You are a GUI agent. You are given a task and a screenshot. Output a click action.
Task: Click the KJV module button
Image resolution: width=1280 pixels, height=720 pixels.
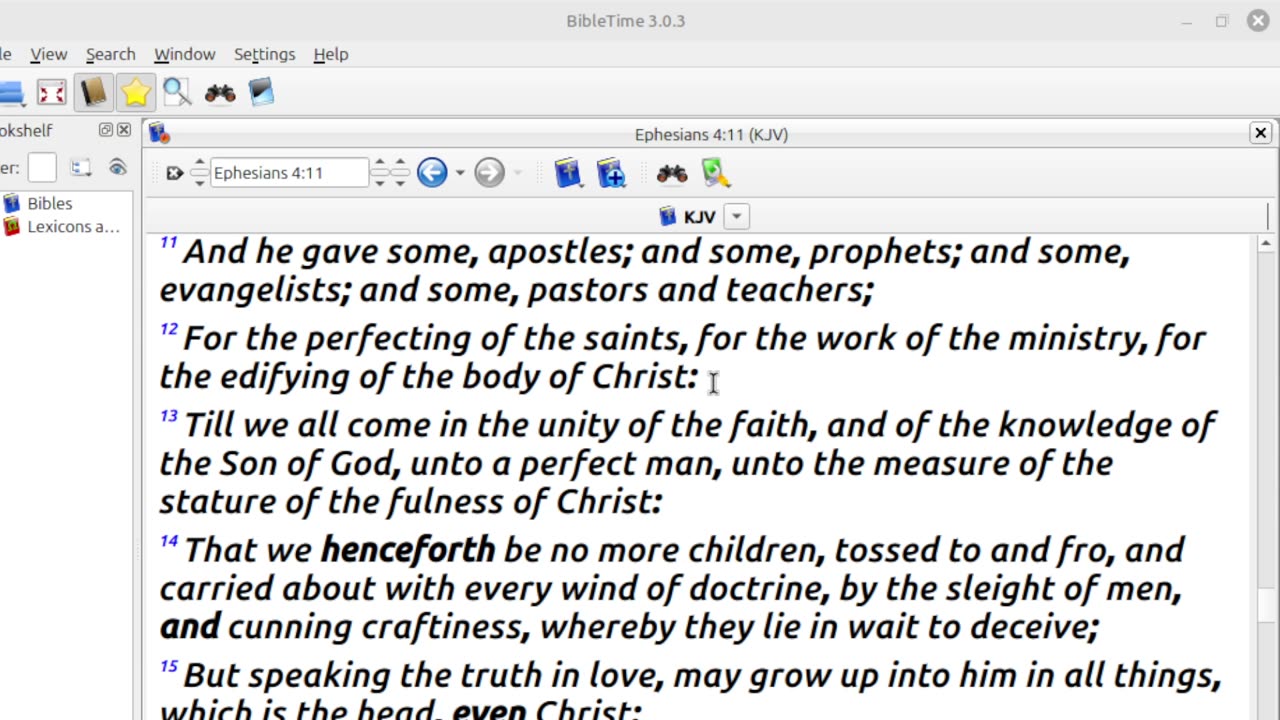click(x=688, y=216)
